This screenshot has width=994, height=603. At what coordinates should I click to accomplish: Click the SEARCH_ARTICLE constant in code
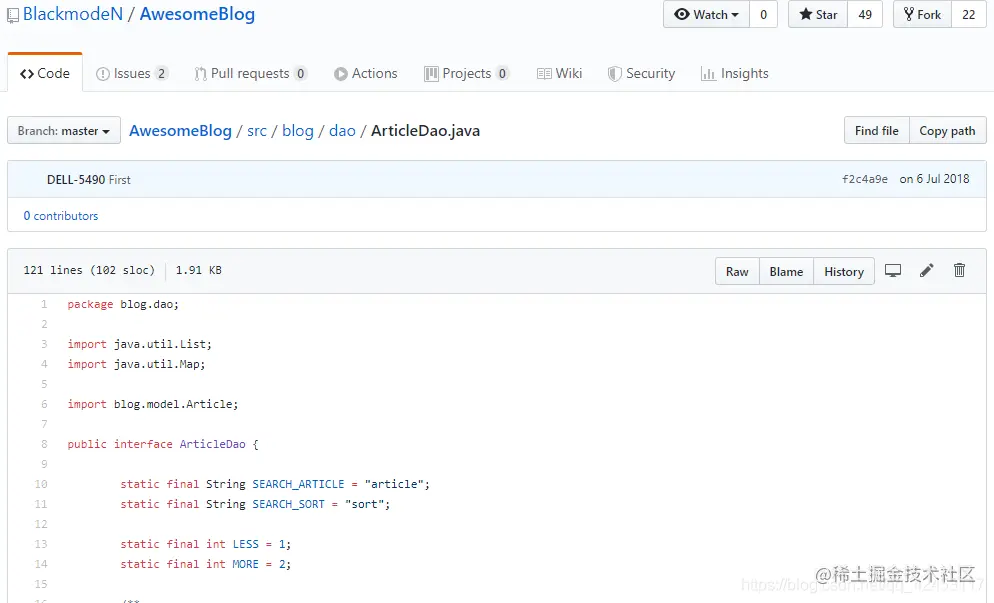click(x=298, y=484)
